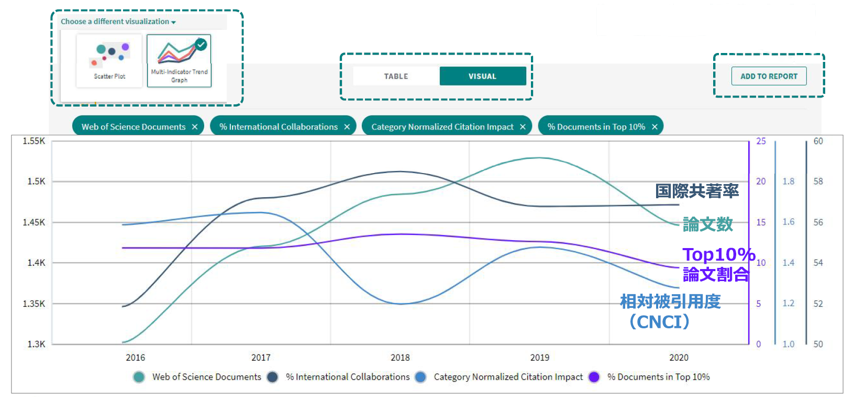
Task: Click the % Documents in Top 10% chip label
Action: point(596,127)
